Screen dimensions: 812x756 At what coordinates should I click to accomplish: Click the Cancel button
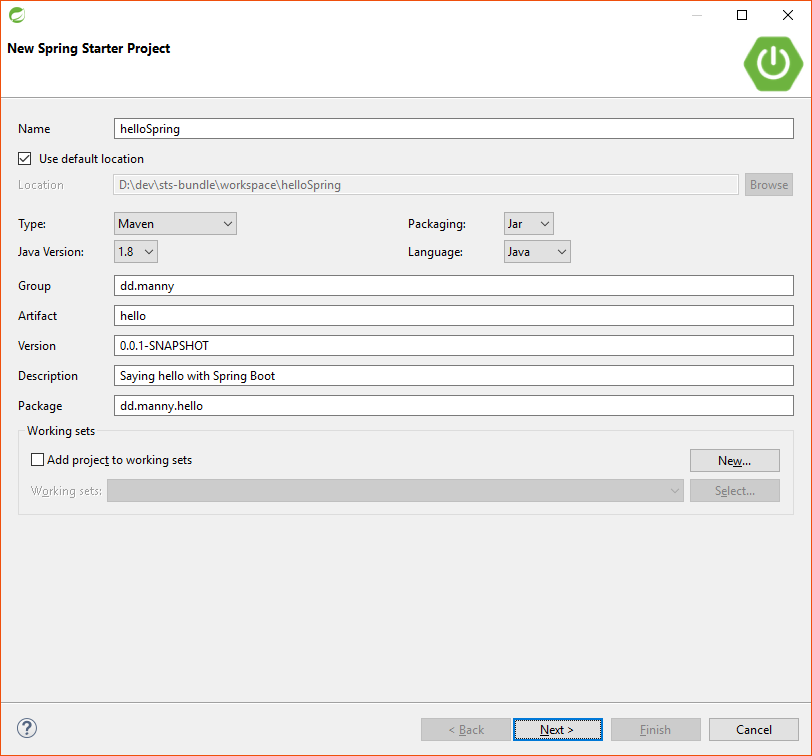pyautogui.click(x=753, y=730)
